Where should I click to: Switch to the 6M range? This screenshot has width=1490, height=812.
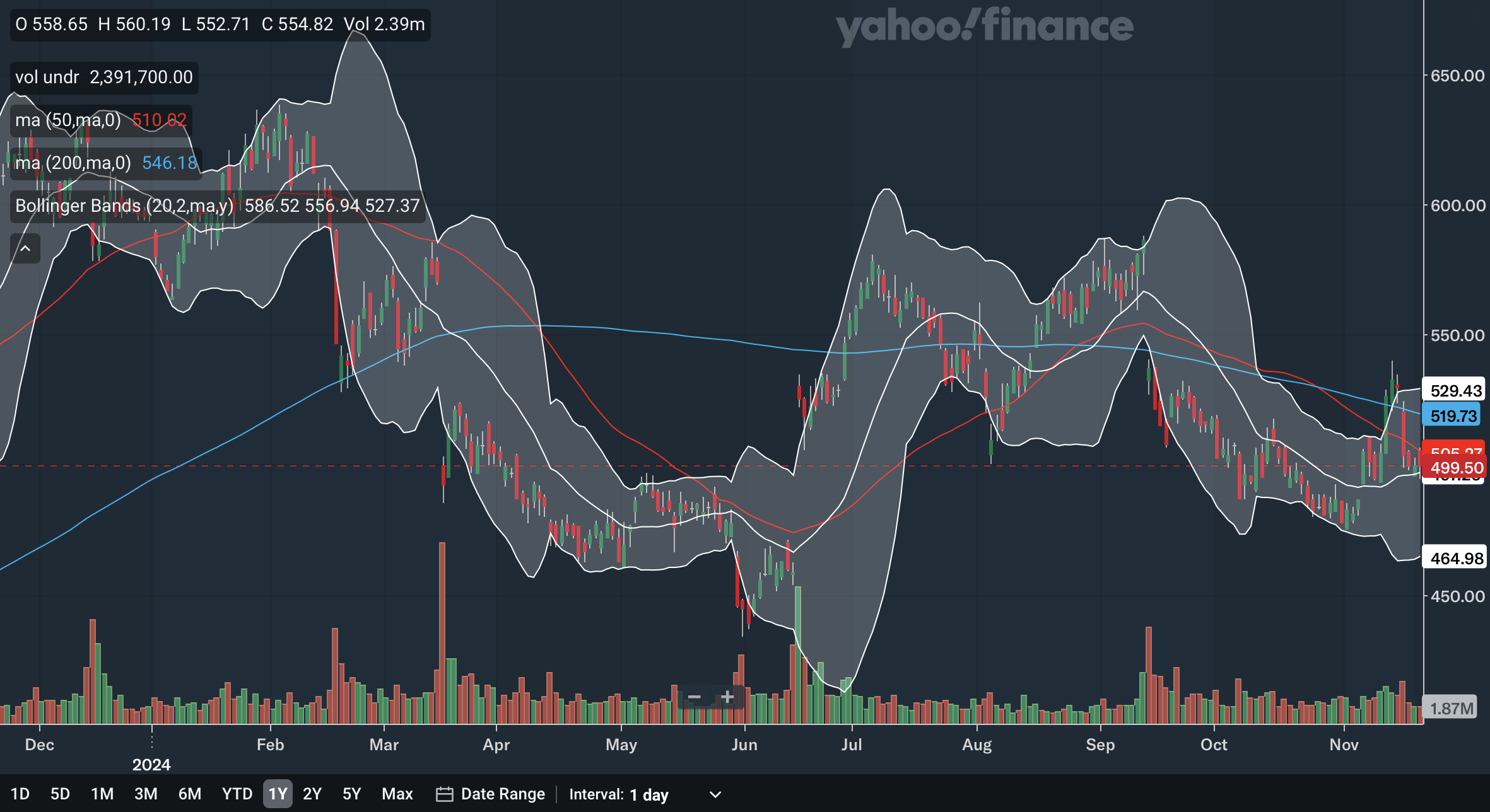pos(189,794)
